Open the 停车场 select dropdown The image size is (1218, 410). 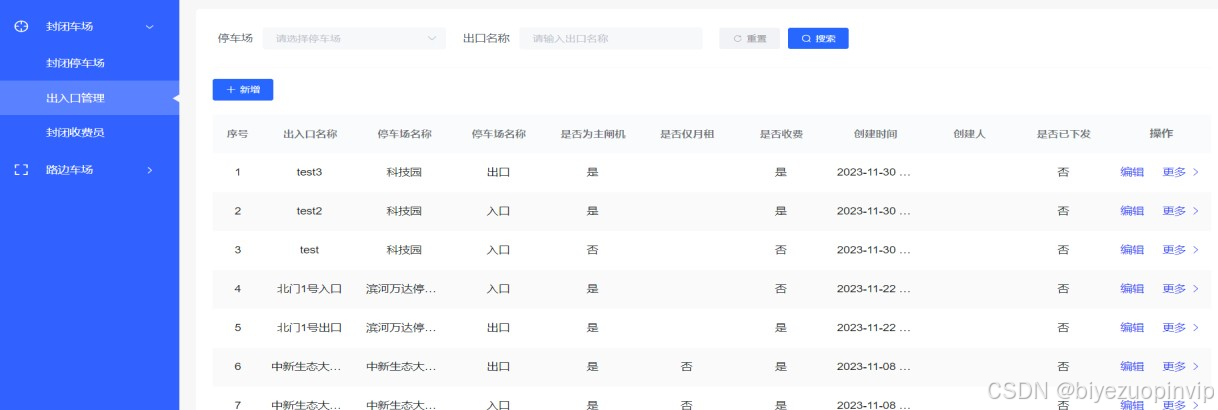(x=354, y=38)
